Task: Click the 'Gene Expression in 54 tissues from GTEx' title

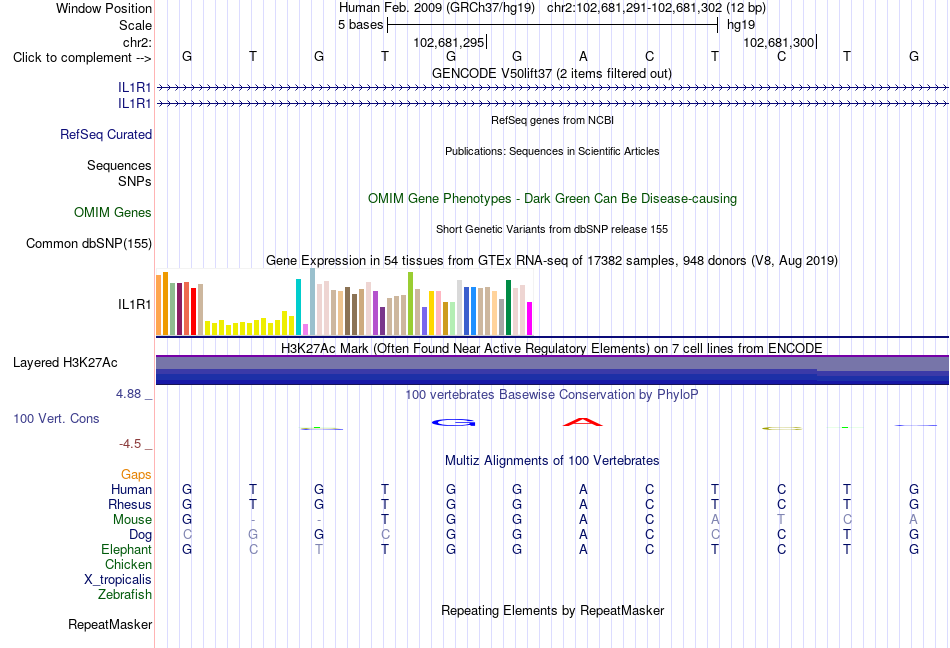Action: [552, 260]
